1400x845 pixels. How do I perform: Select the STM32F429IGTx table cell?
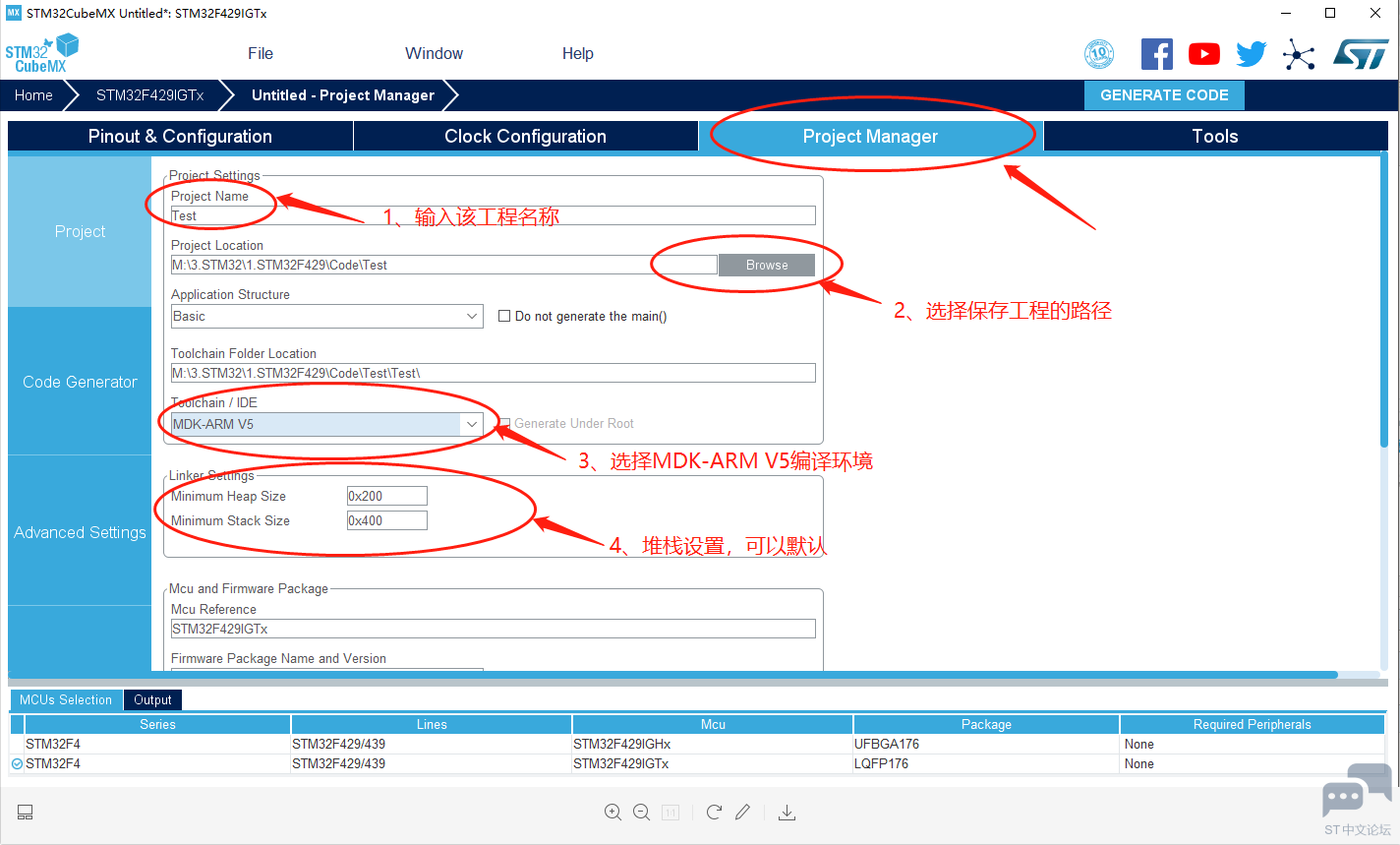[x=713, y=764]
